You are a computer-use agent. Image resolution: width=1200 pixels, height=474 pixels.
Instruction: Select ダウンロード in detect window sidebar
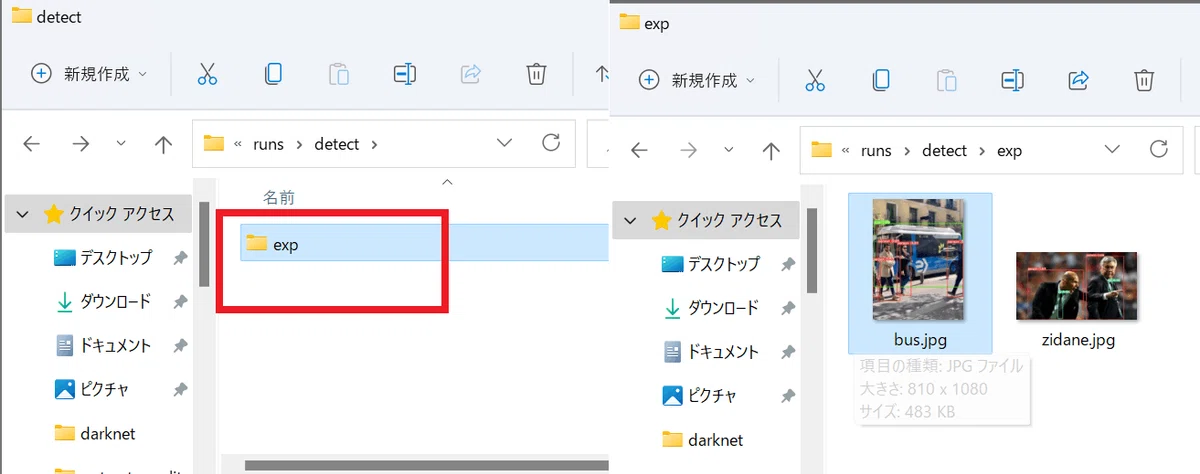(x=102, y=302)
